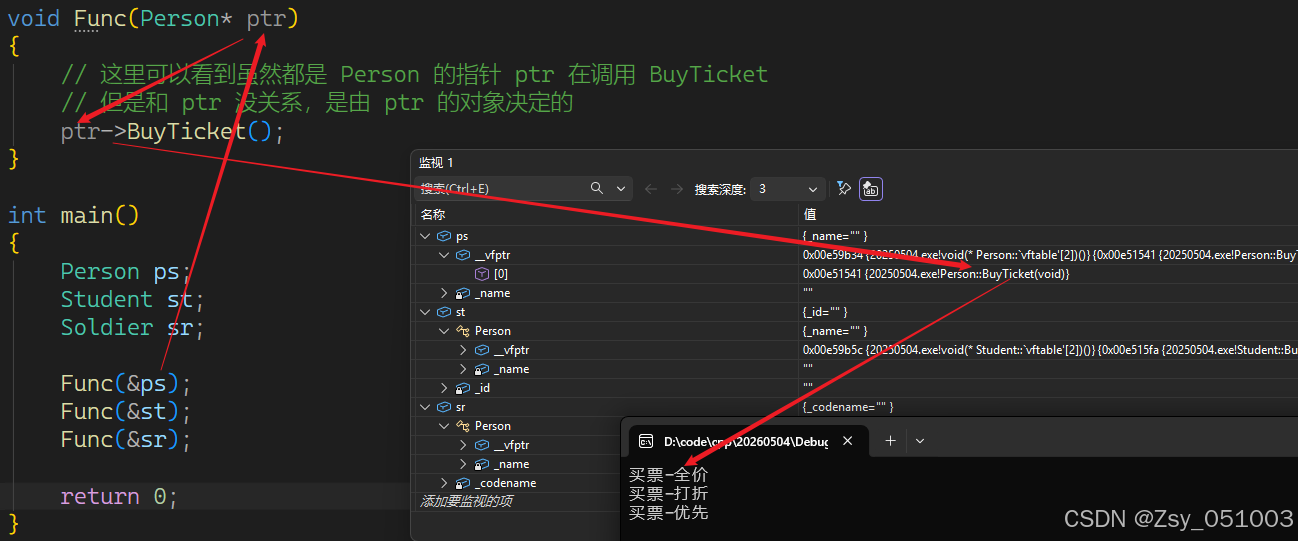The width and height of the screenshot is (1298, 541).
Task: Select the sr value cell {_codename="" }
Action: click(848, 407)
